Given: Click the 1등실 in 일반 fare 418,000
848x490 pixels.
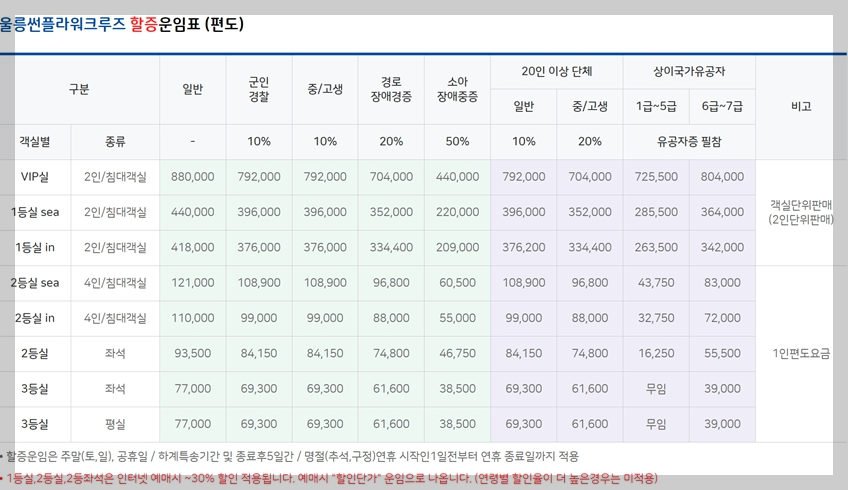Looking at the screenshot, I should pos(193,247).
